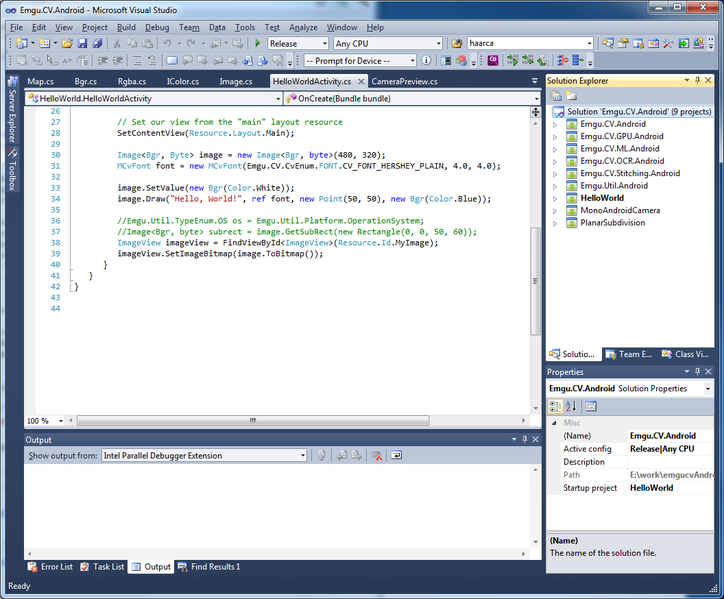Click the Undo arrow icon
The width and height of the screenshot is (724, 599).
point(167,43)
